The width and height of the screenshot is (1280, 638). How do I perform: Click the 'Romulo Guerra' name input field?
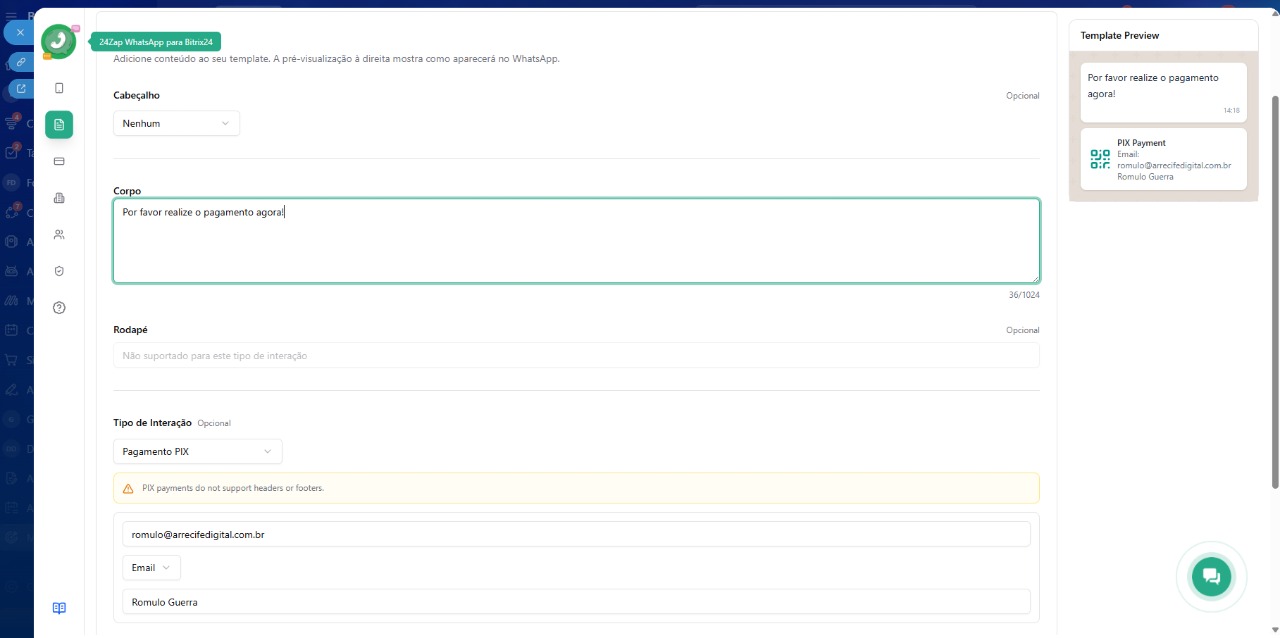click(575, 602)
